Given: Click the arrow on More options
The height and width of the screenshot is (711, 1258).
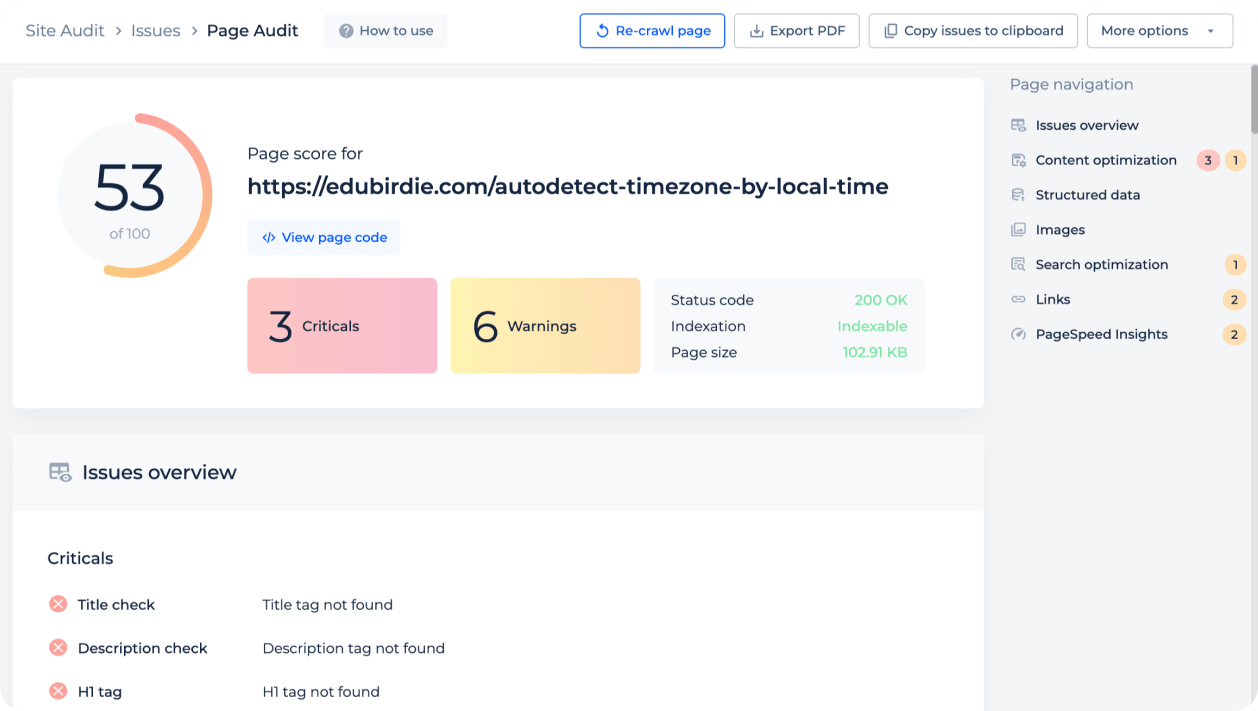Looking at the screenshot, I should (x=1211, y=31).
